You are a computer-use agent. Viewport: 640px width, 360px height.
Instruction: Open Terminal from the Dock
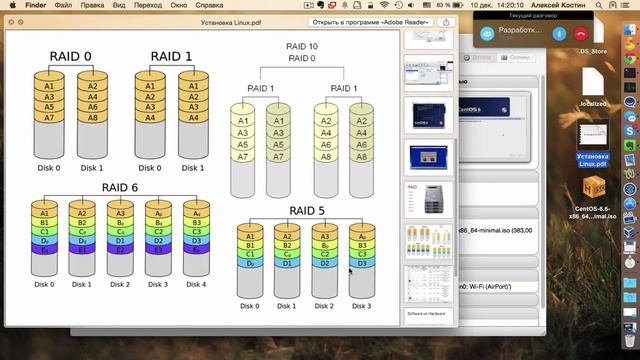pos(630,73)
